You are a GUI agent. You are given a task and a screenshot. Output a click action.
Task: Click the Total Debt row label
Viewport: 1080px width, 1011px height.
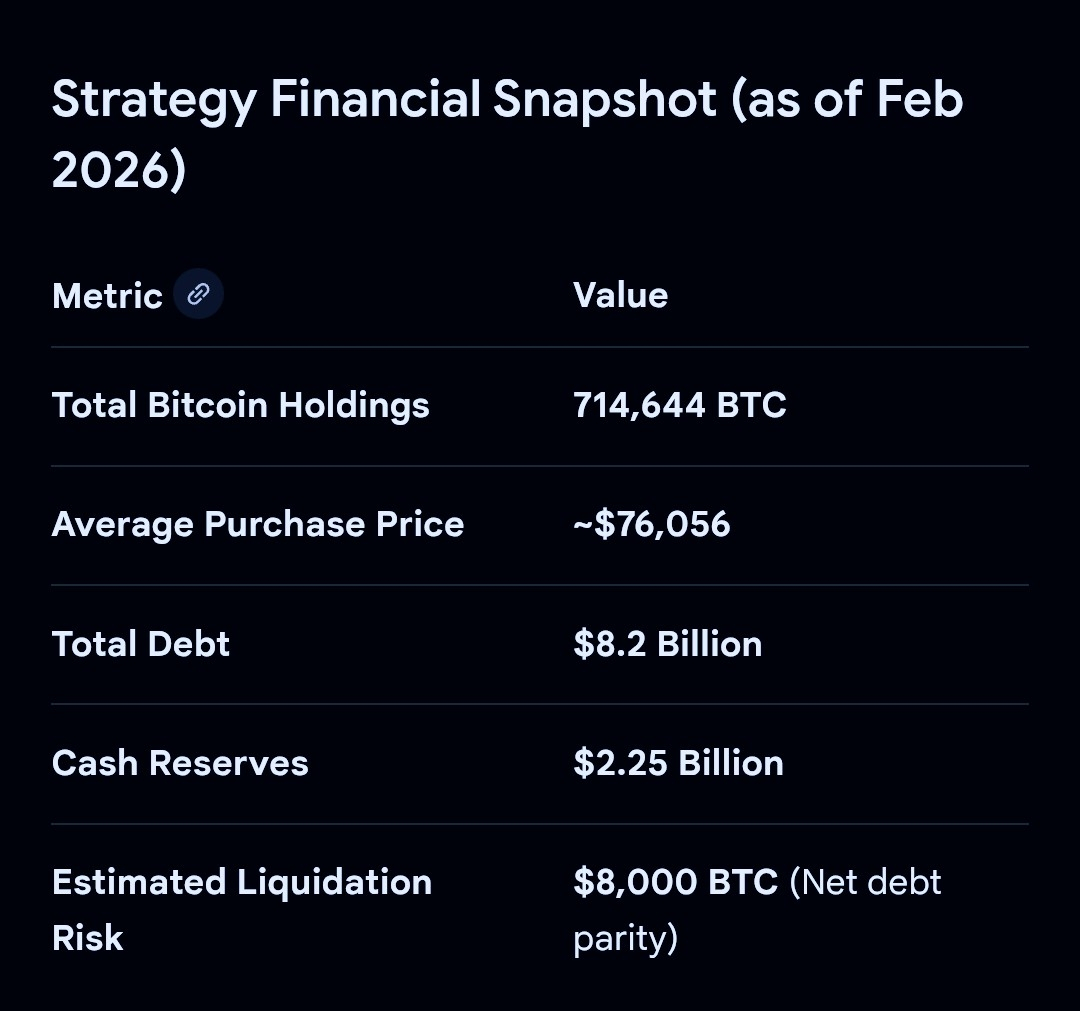[x=140, y=643]
